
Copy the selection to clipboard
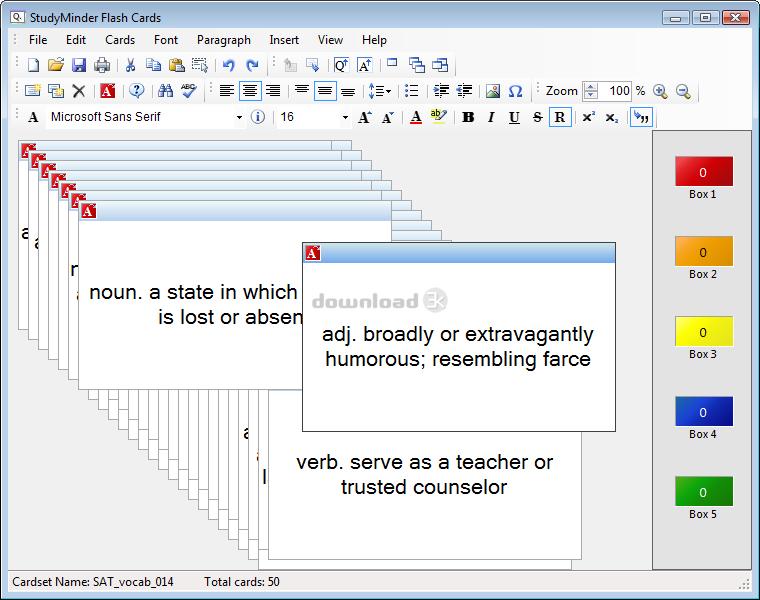tap(153, 65)
